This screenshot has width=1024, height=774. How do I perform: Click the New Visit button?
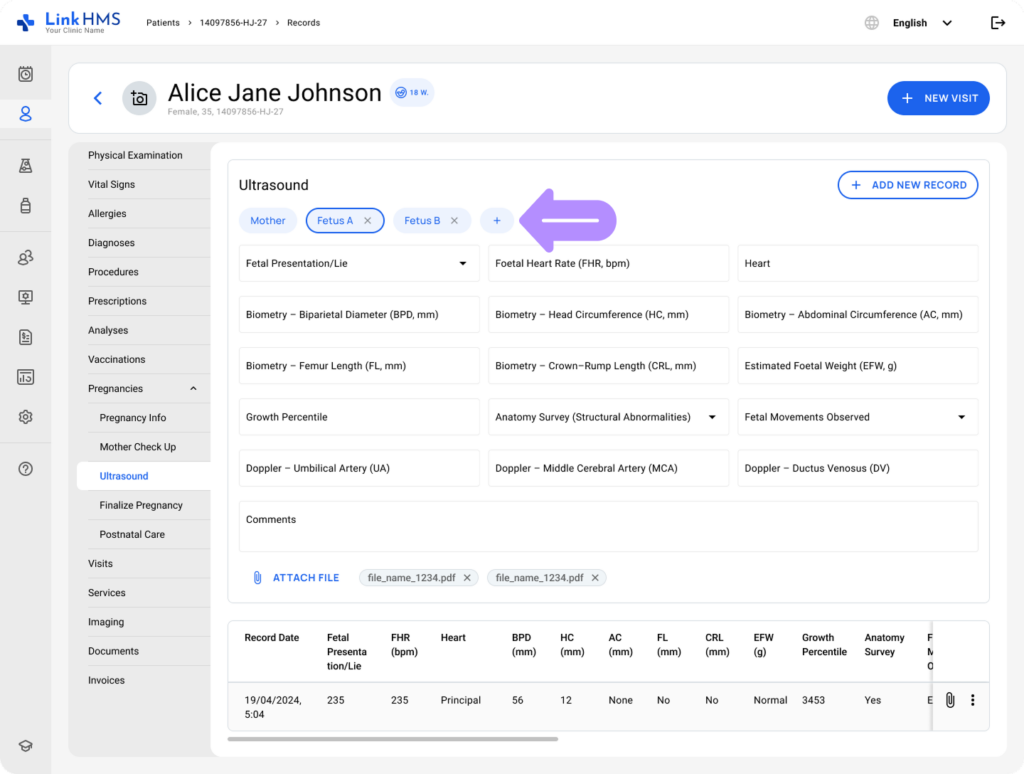(x=938, y=98)
